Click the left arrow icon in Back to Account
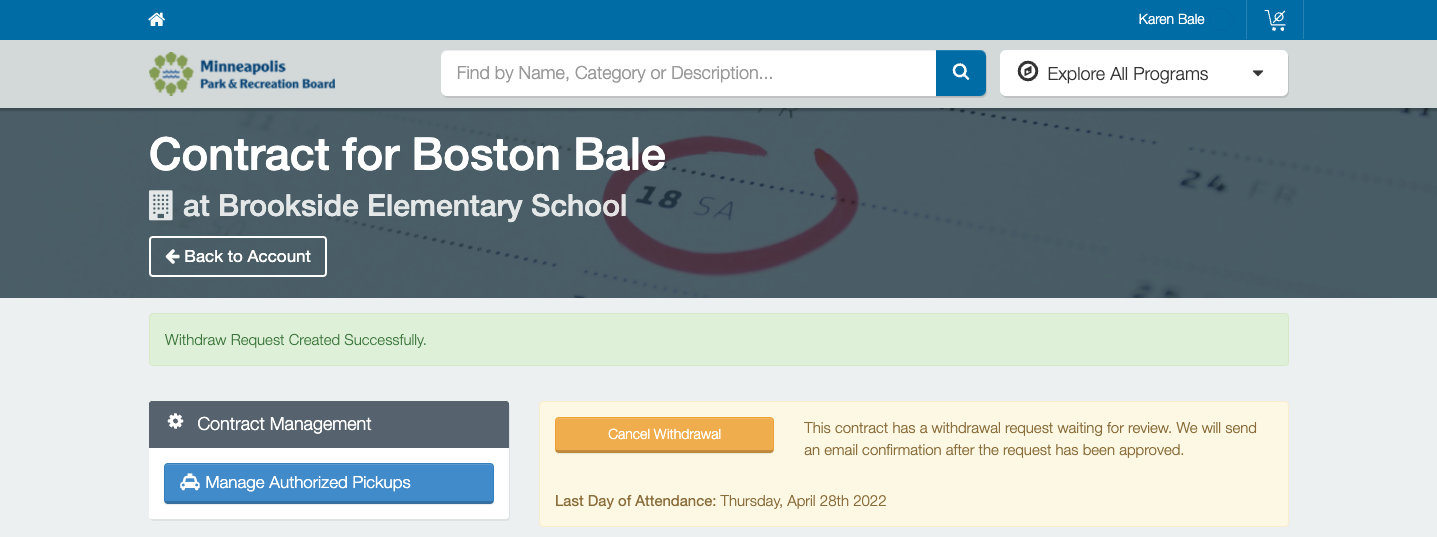This screenshot has width=1437, height=537. (172, 256)
